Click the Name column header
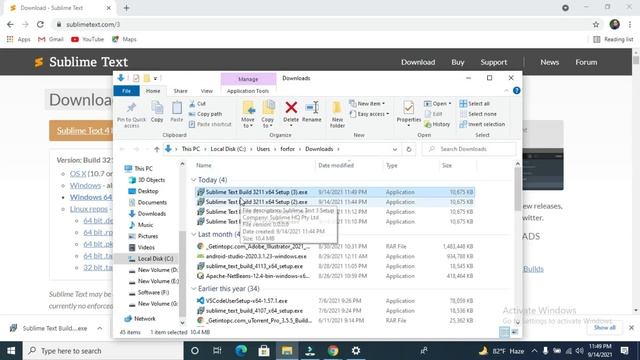The height and width of the screenshot is (360, 640). point(204,165)
